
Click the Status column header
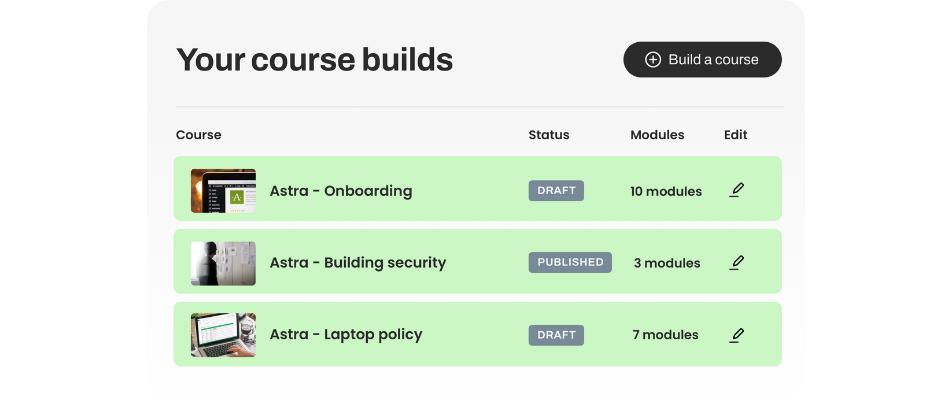tap(549, 135)
